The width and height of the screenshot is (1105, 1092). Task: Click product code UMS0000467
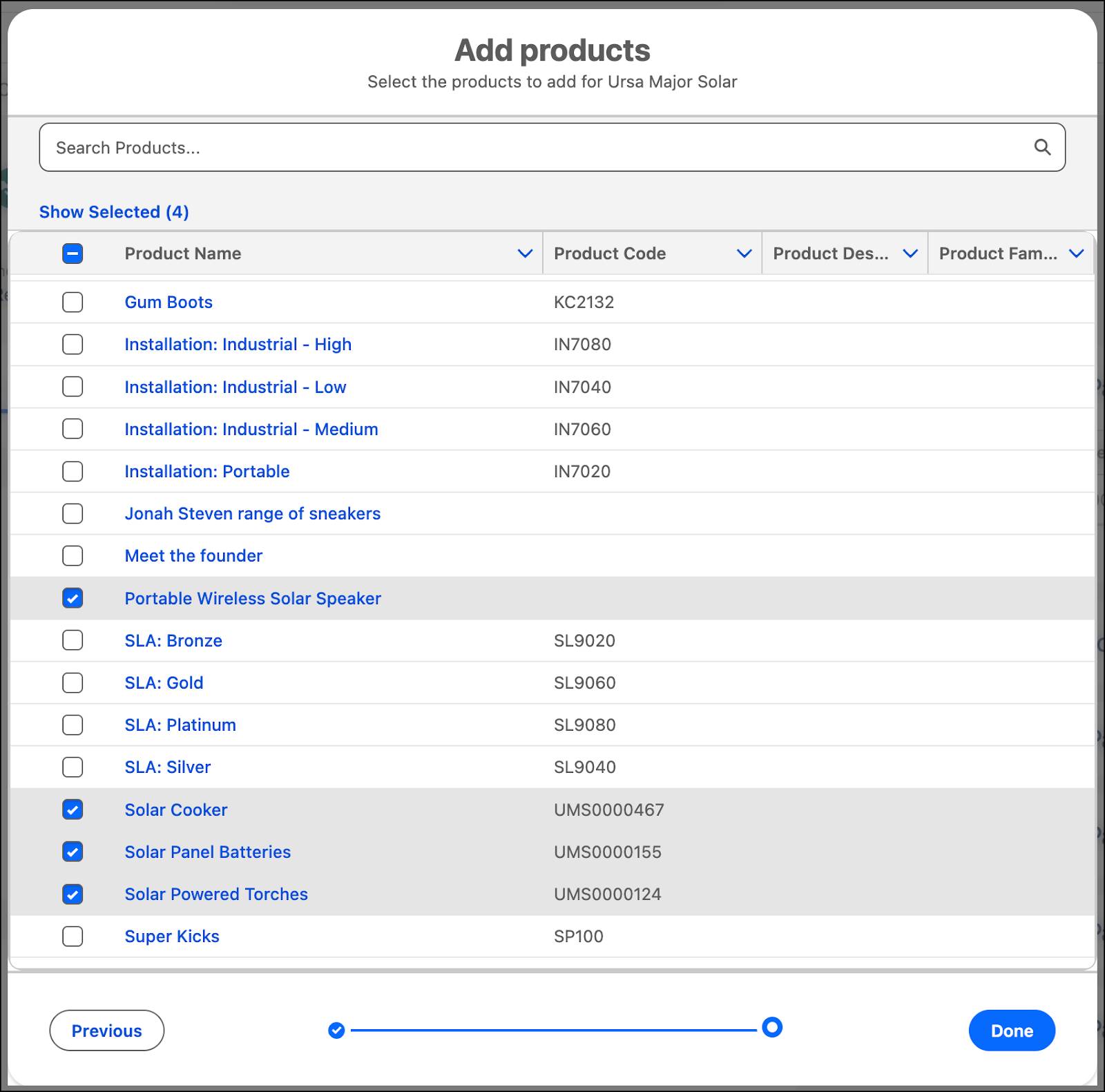tap(609, 810)
